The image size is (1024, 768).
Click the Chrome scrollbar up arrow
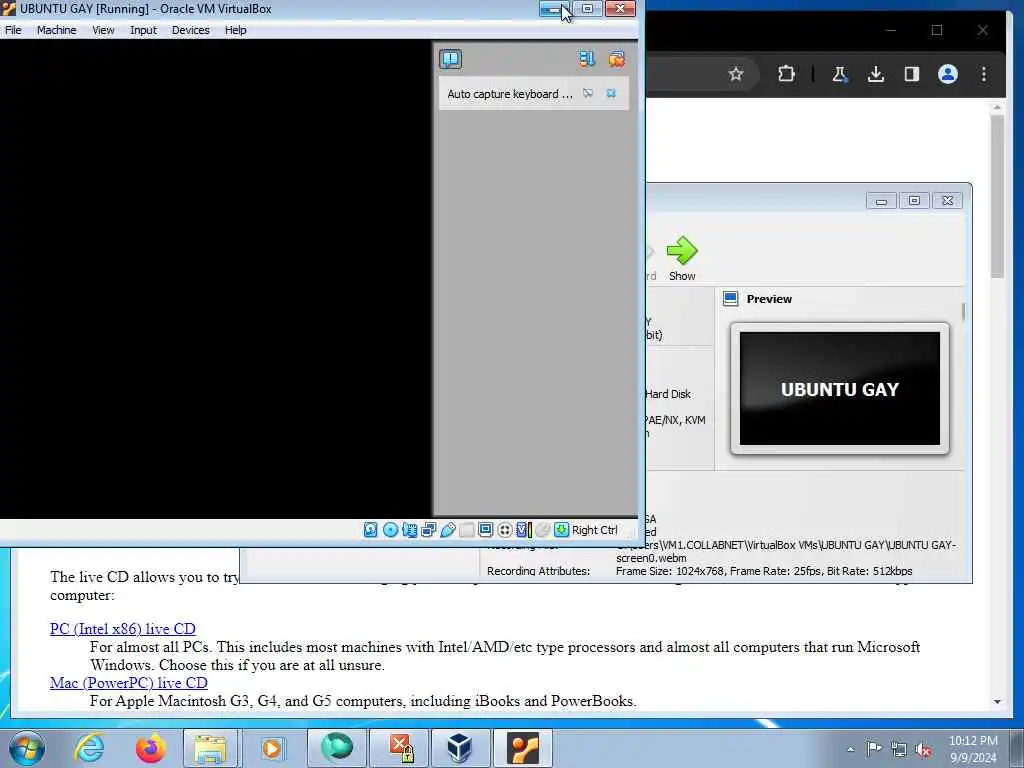[997, 107]
